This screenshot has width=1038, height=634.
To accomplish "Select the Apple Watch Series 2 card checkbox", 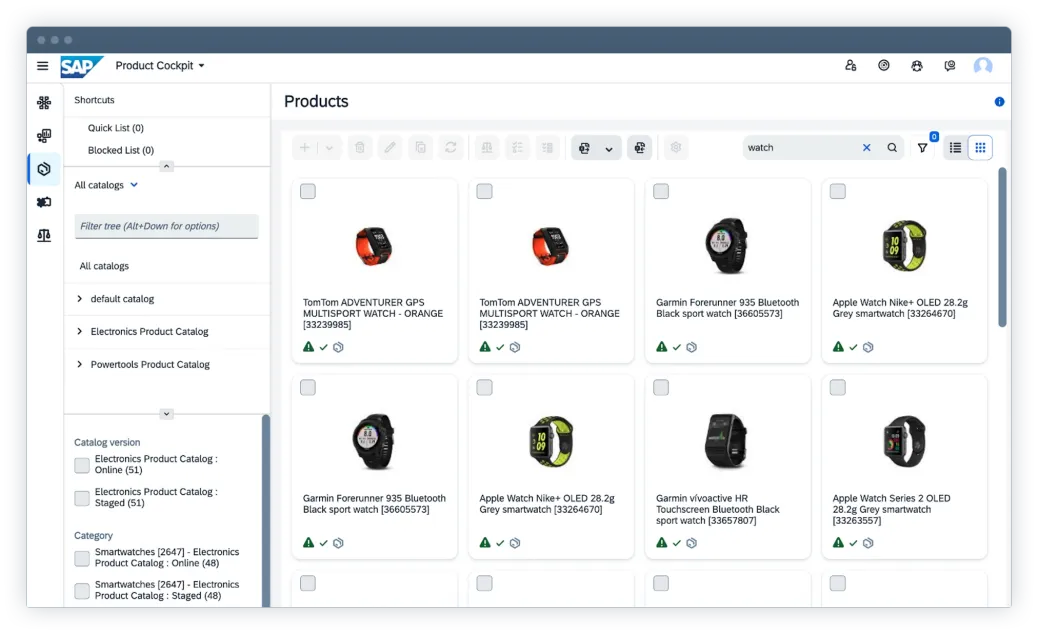I will click(837, 387).
